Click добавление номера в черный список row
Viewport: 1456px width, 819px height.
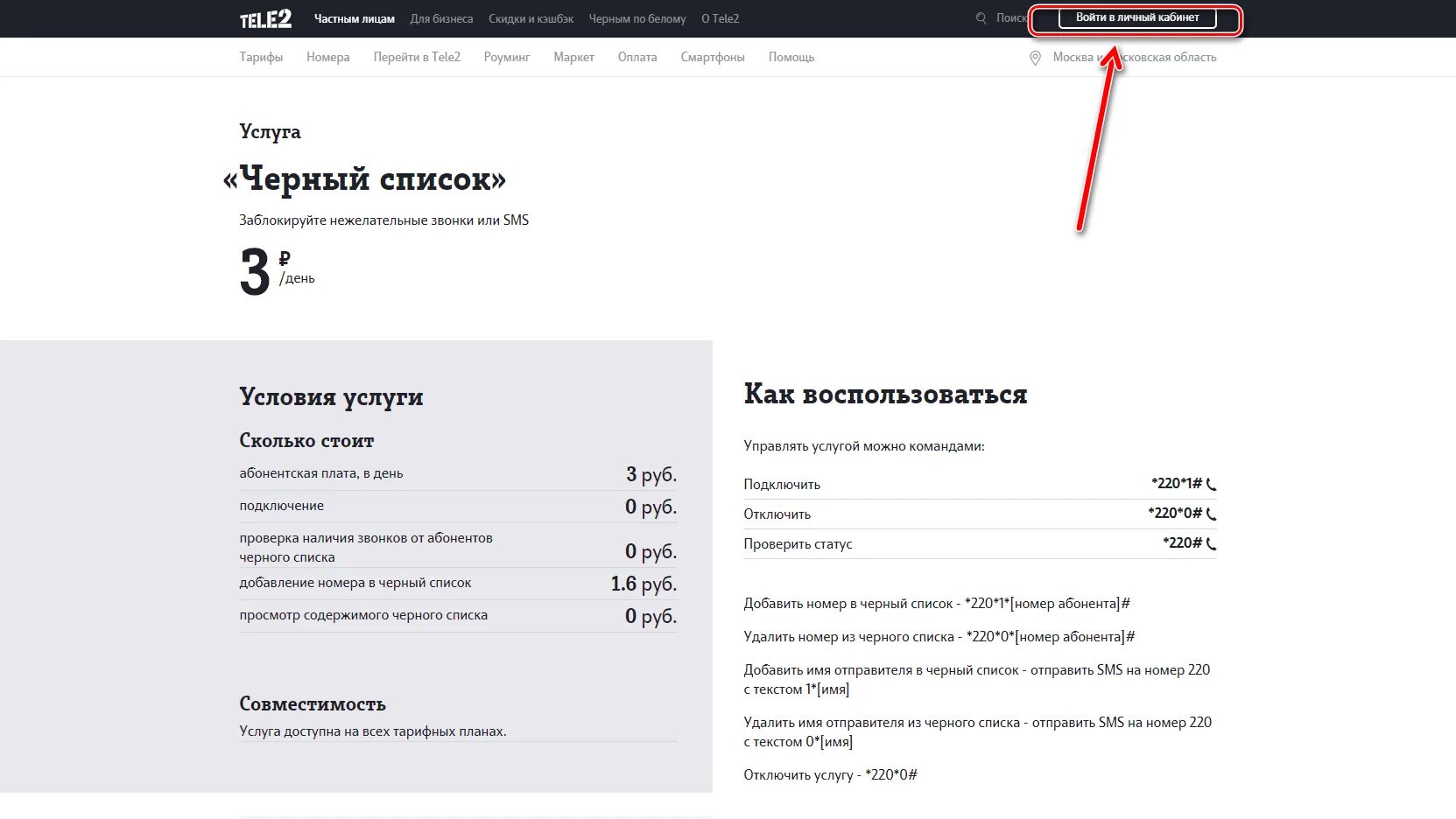pos(458,583)
